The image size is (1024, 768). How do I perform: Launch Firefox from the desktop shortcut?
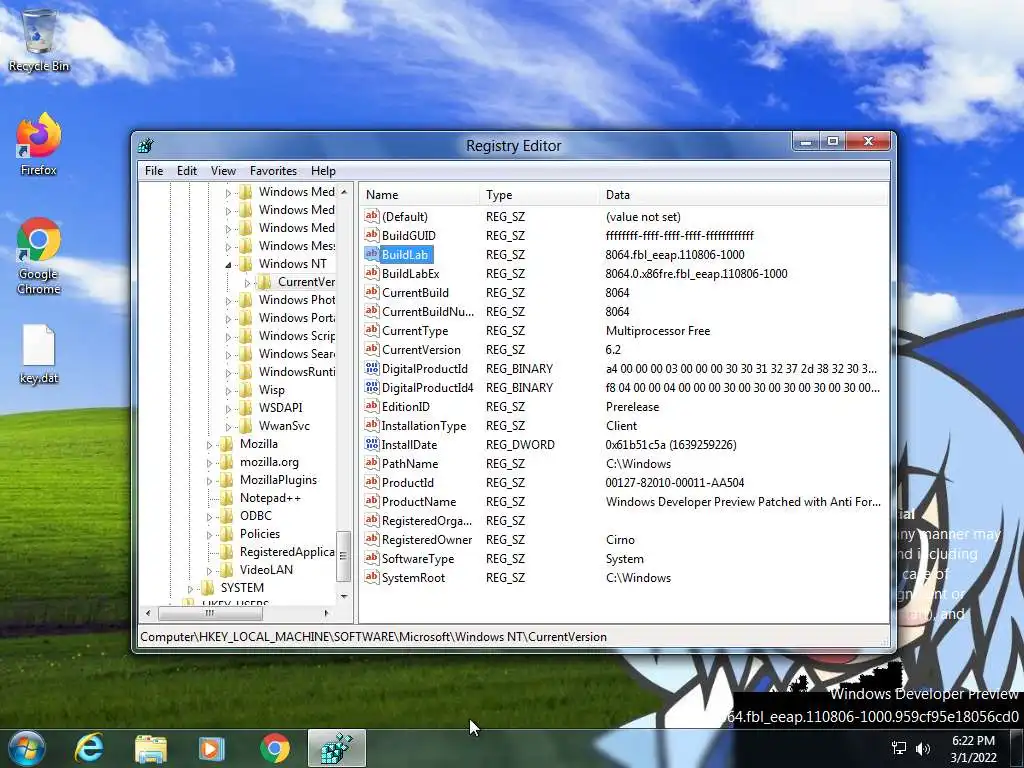[x=39, y=144]
